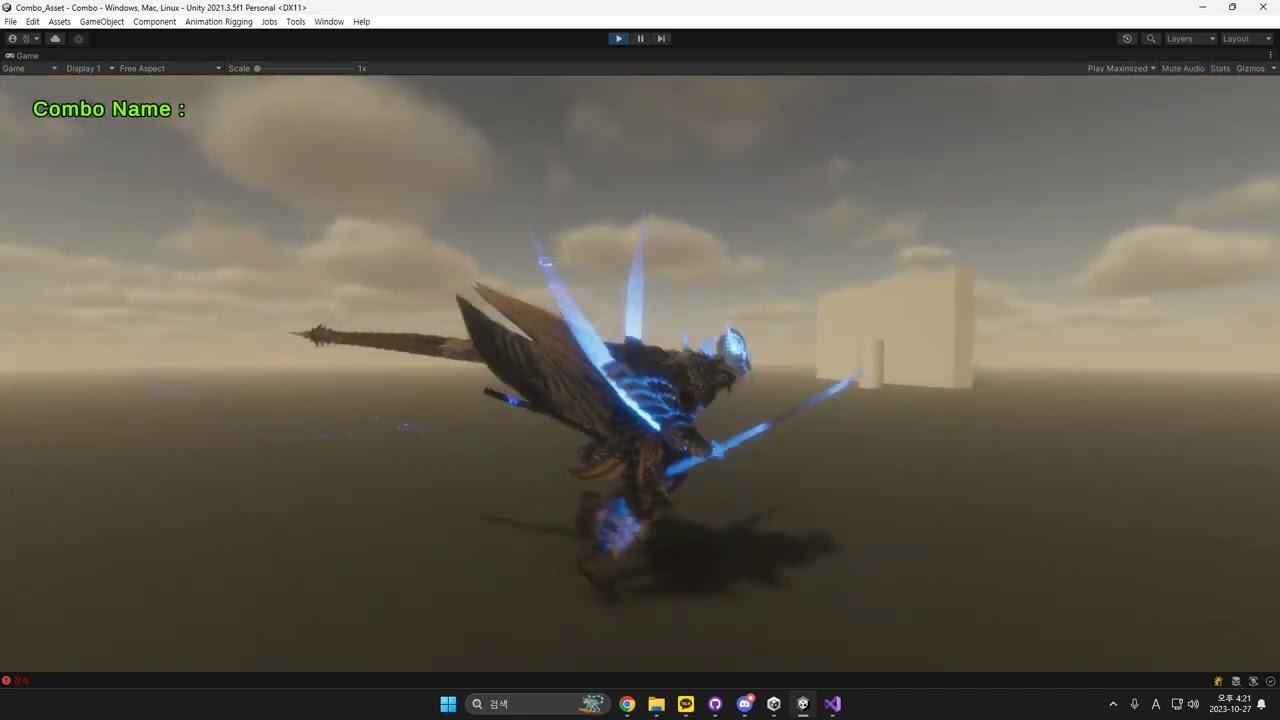This screenshot has width=1280, height=720.
Task: Advance one frame with the Step button
Action: point(661,39)
